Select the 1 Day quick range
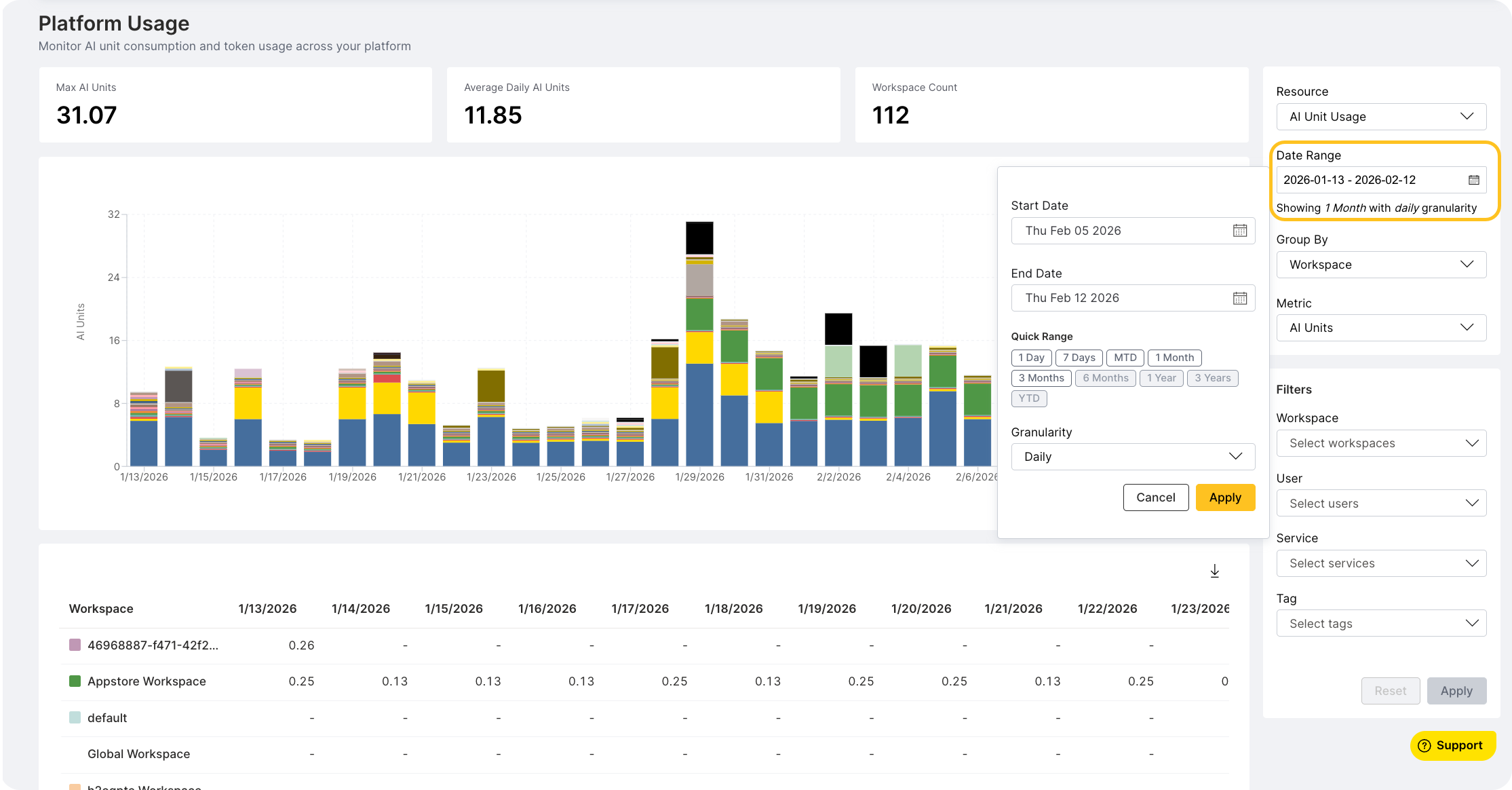 [1030, 358]
